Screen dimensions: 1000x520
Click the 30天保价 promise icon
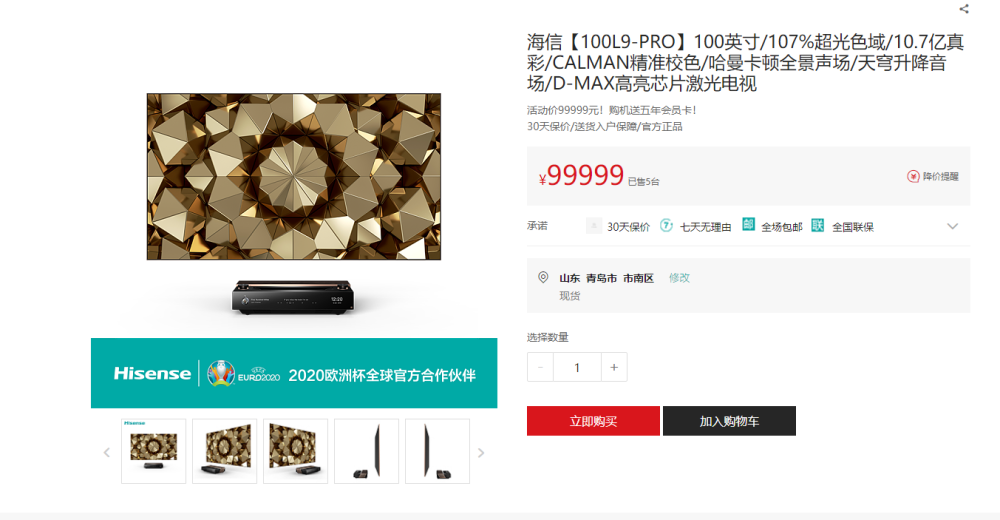point(594,226)
